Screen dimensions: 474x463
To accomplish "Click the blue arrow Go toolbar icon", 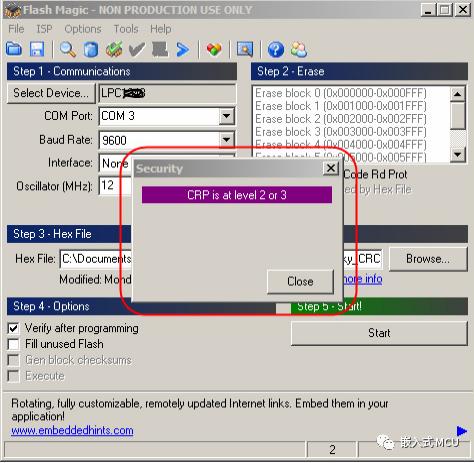I will click(183, 50).
